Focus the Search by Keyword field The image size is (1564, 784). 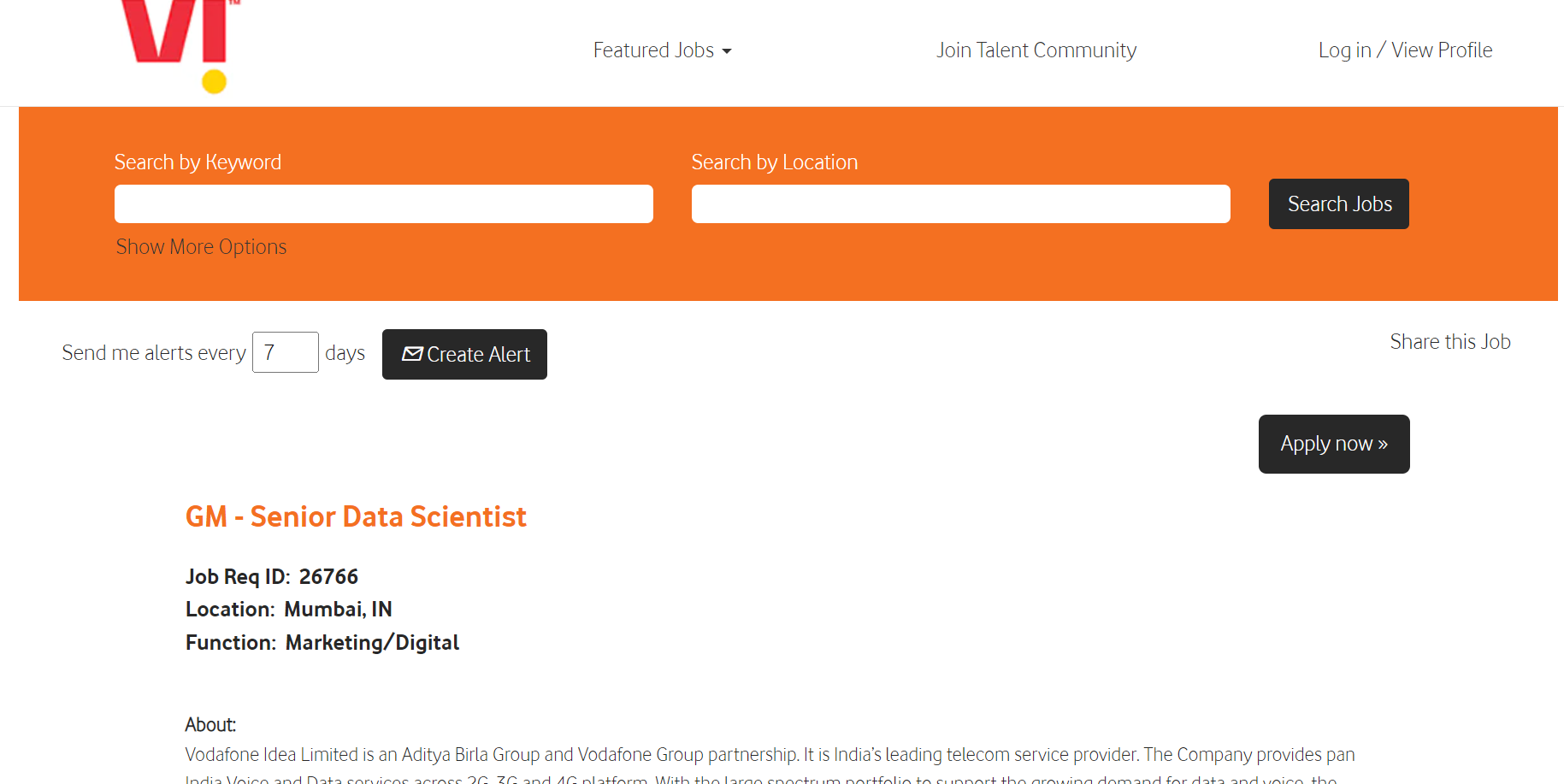pos(384,204)
